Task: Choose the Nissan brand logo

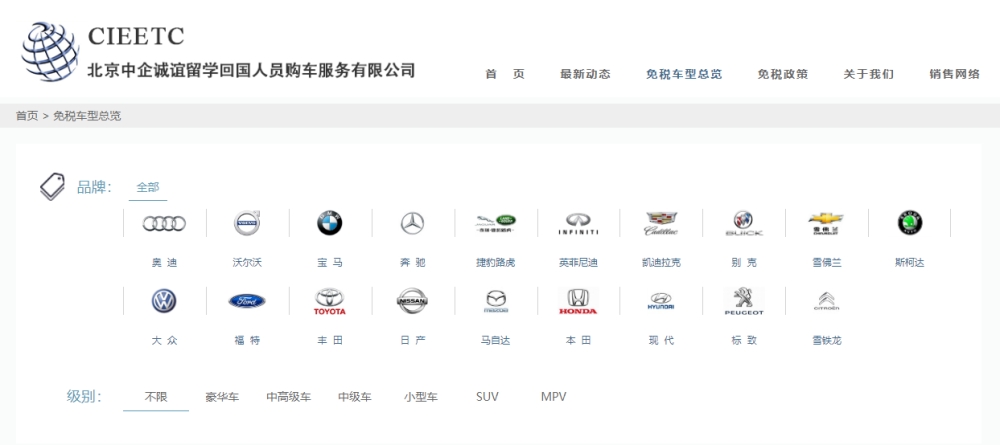Action: [x=413, y=301]
